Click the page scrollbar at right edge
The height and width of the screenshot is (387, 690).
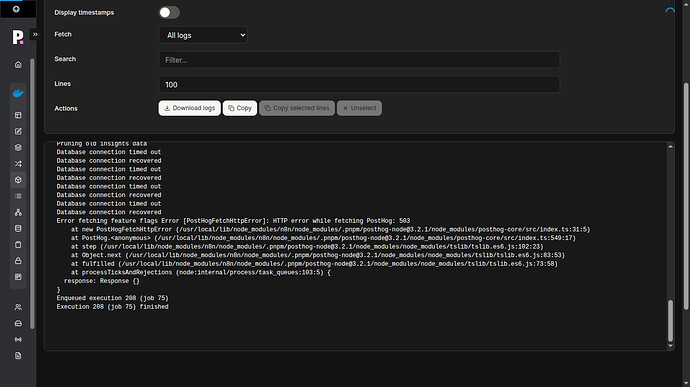[686, 196]
